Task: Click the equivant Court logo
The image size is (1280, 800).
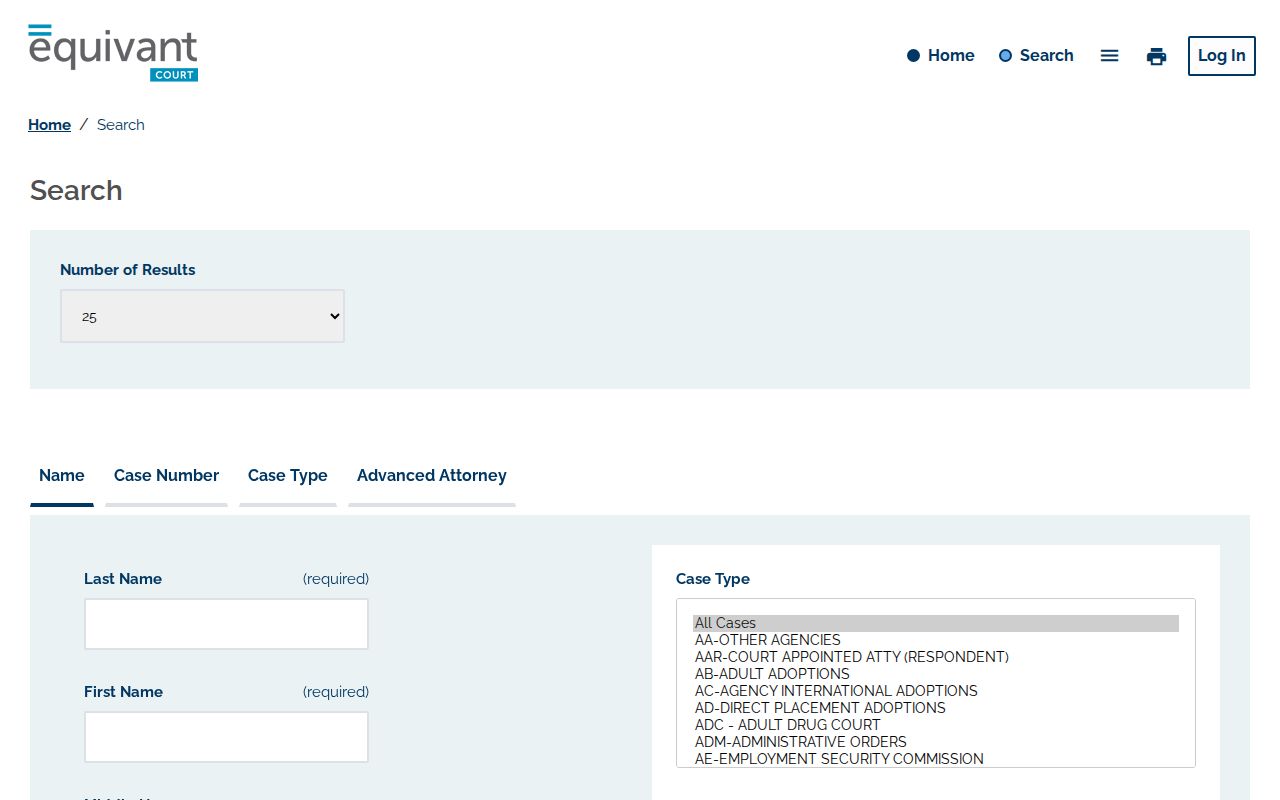Action: (113, 53)
